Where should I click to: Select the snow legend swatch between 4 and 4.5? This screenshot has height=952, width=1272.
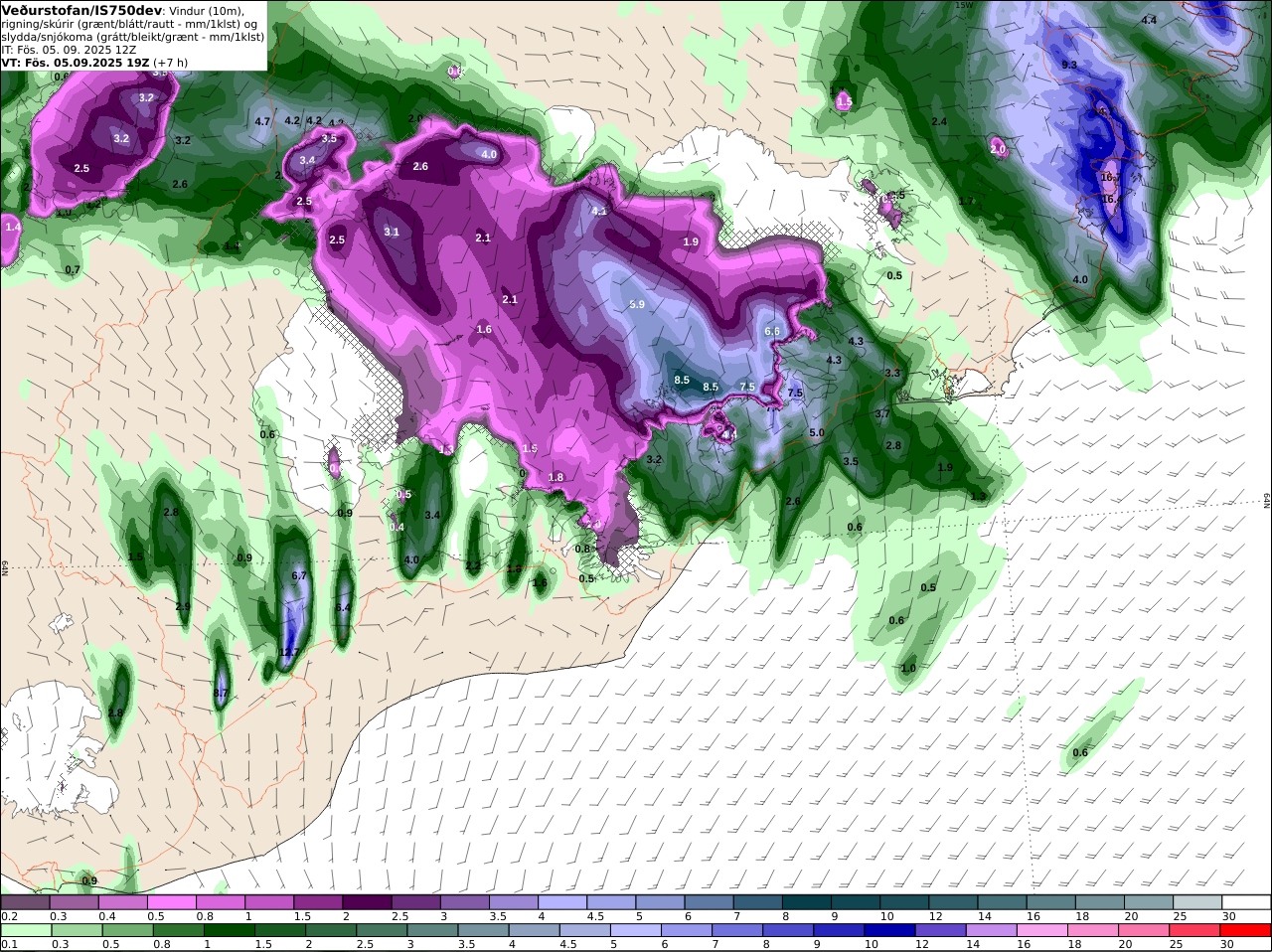[x=563, y=902]
